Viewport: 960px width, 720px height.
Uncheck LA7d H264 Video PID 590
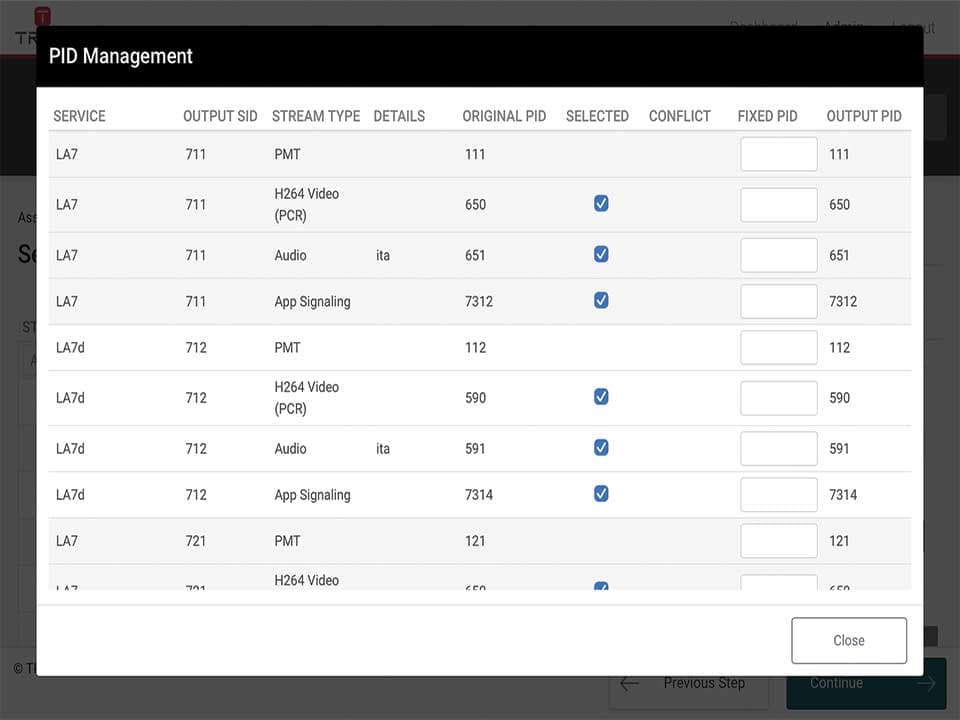[x=601, y=397]
